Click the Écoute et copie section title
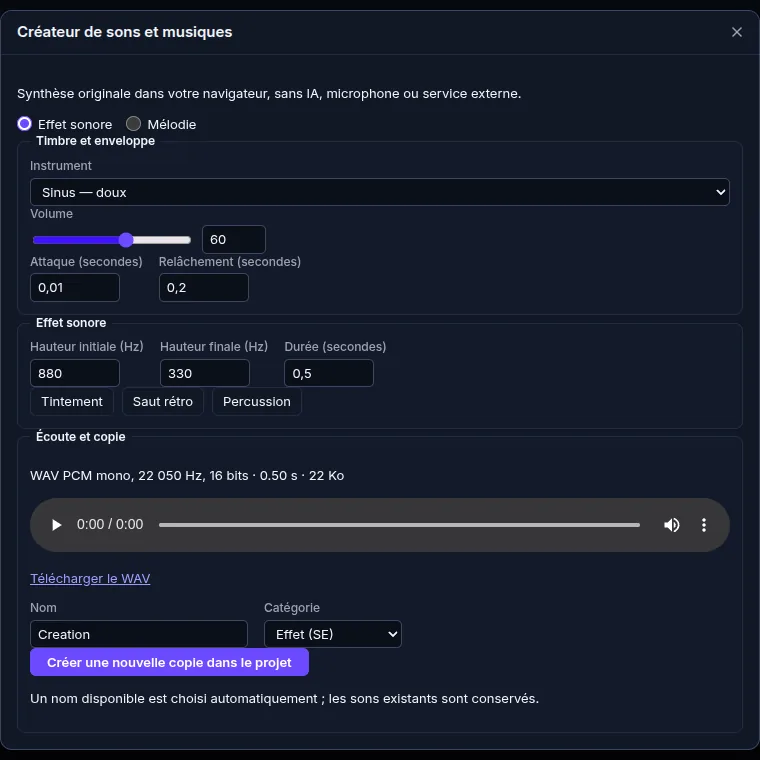 point(80,437)
